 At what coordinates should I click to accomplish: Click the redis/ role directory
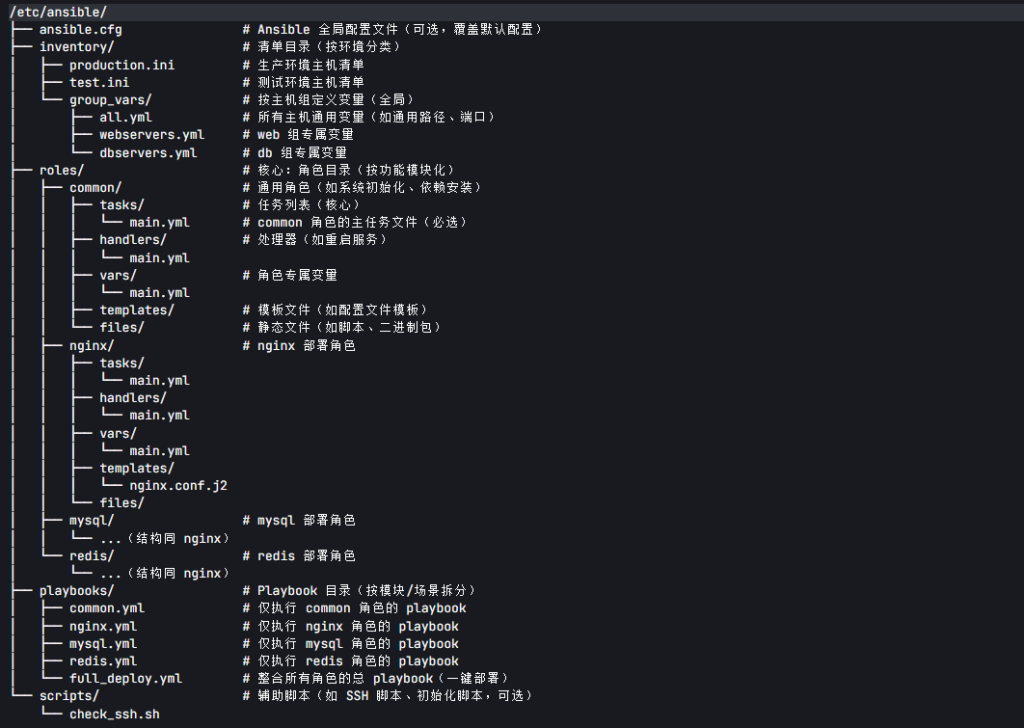coord(91,555)
